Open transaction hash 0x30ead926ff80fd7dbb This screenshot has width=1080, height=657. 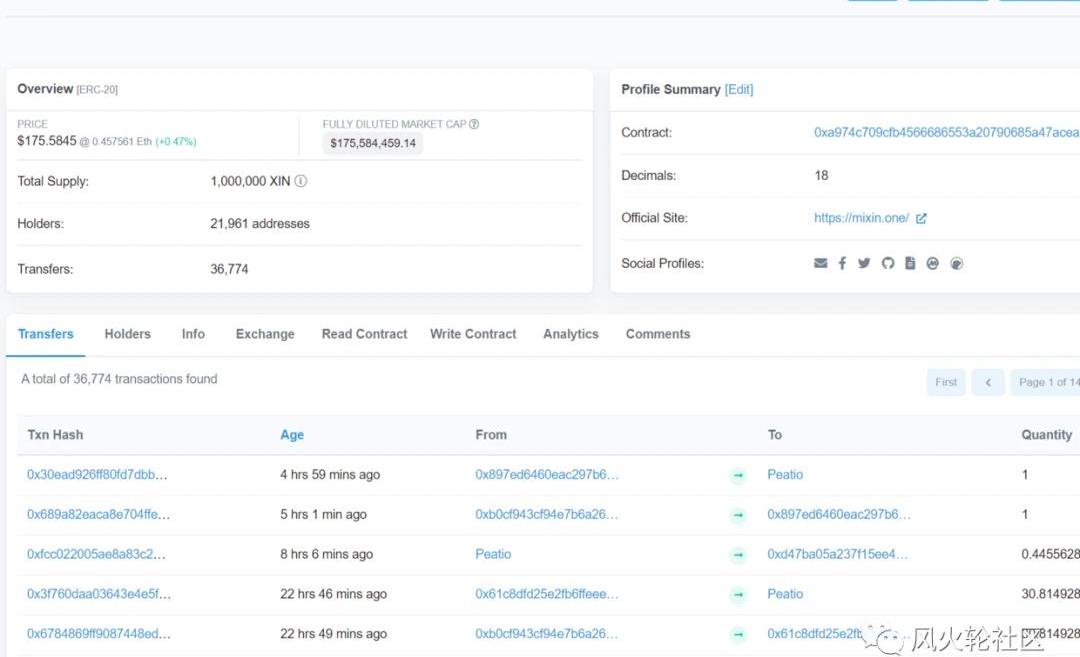click(x=97, y=475)
